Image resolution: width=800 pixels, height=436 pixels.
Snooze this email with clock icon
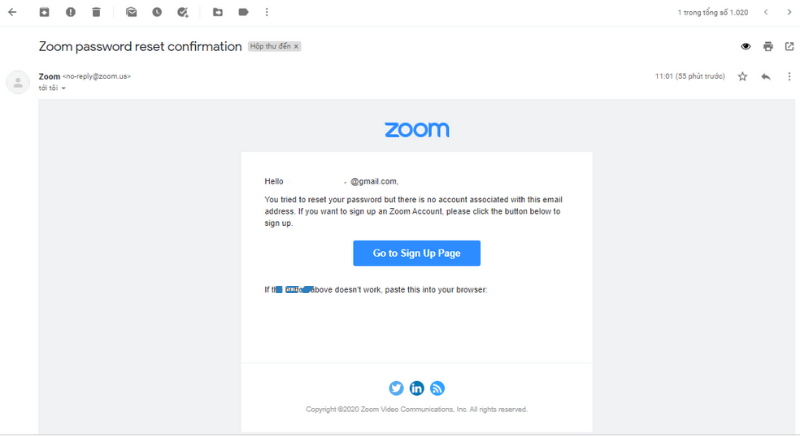tap(157, 12)
